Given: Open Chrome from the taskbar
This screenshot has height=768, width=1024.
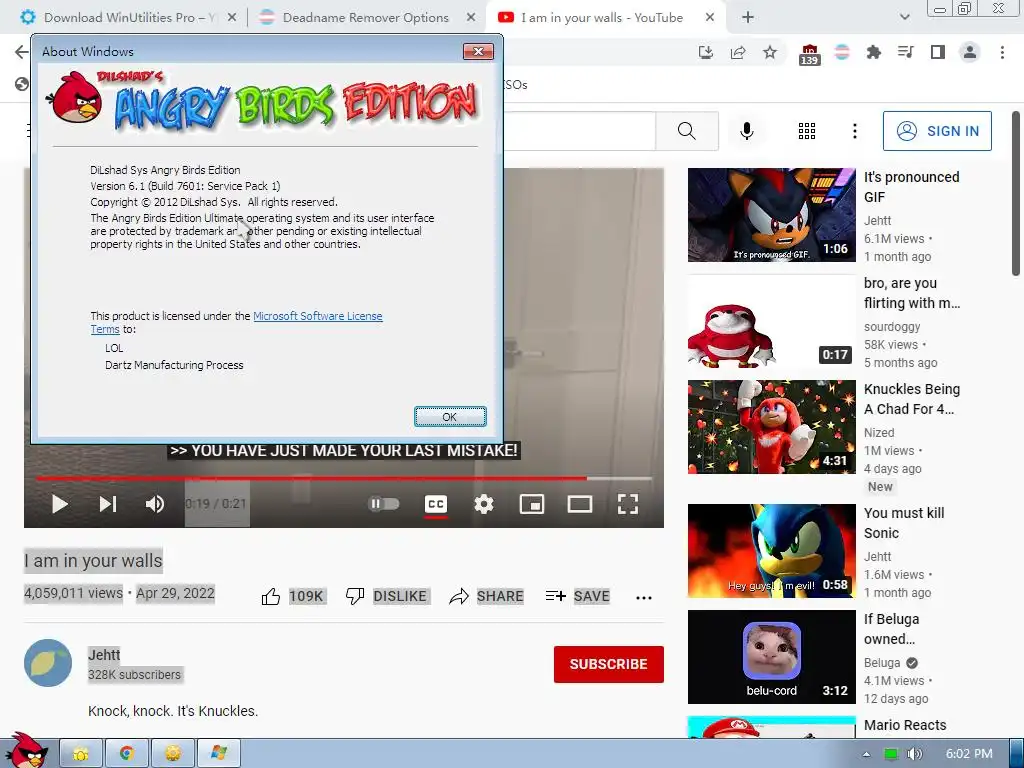Looking at the screenshot, I should (x=127, y=754).
